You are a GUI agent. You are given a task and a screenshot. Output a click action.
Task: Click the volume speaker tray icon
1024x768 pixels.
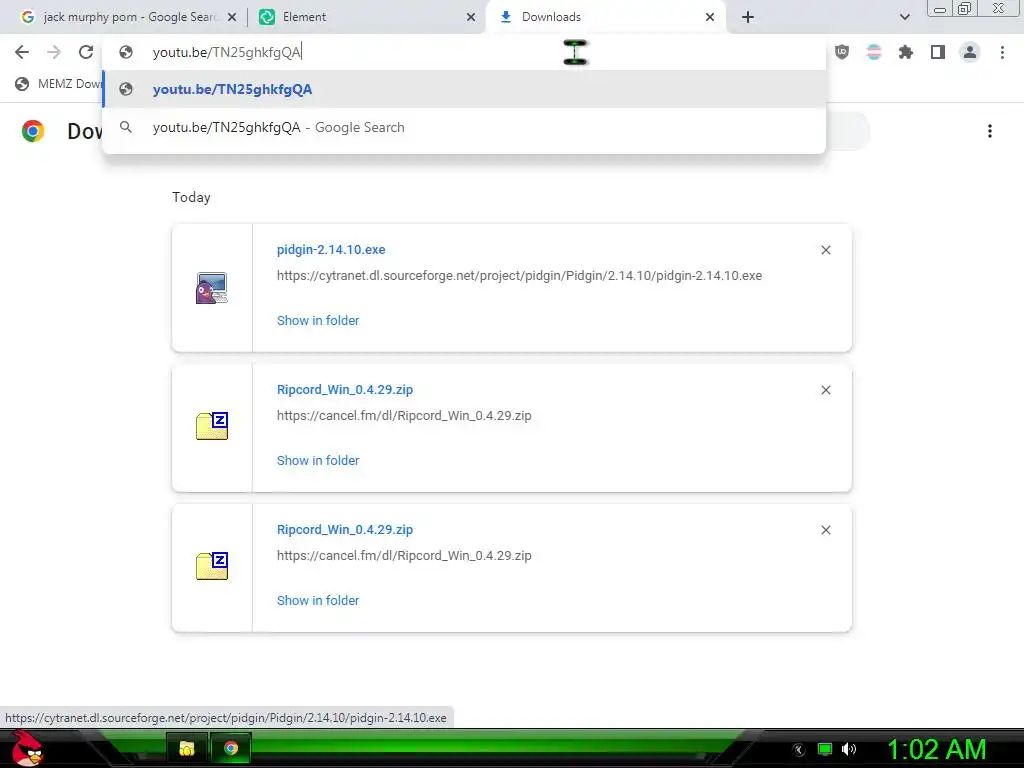pyautogui.click(x=849, y=749)
